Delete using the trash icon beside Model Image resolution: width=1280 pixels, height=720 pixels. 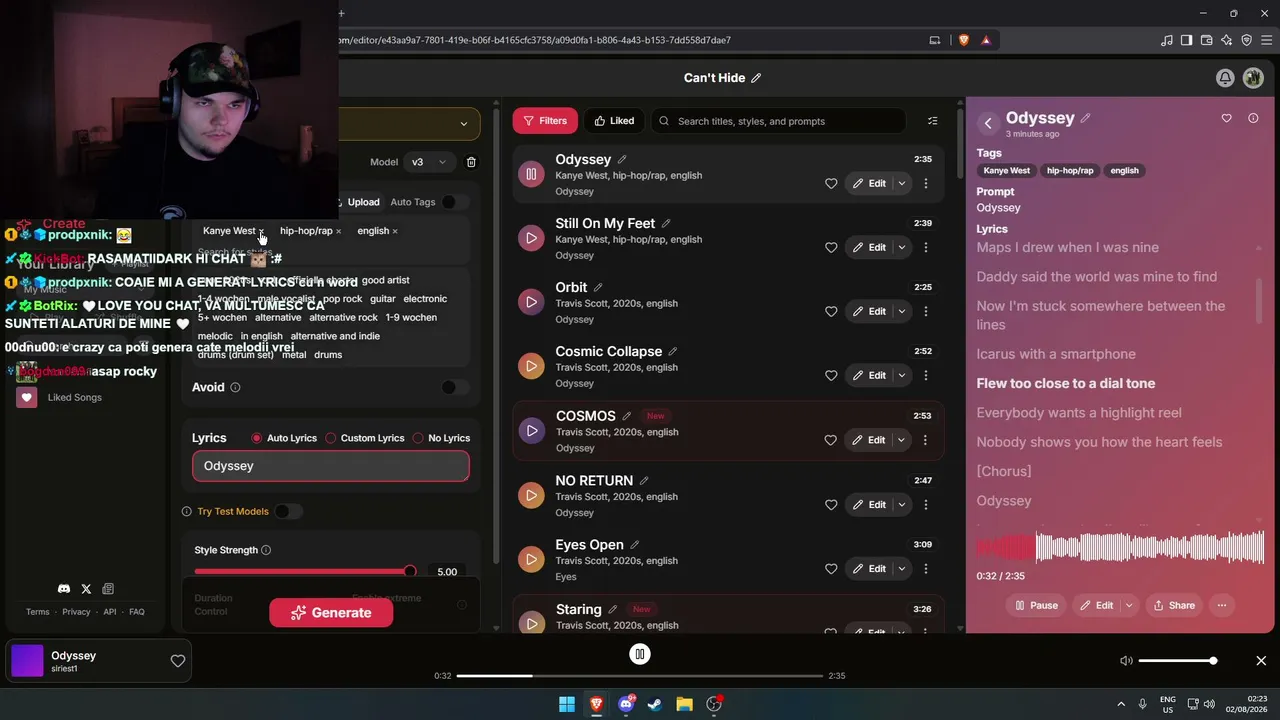point(471,162)
